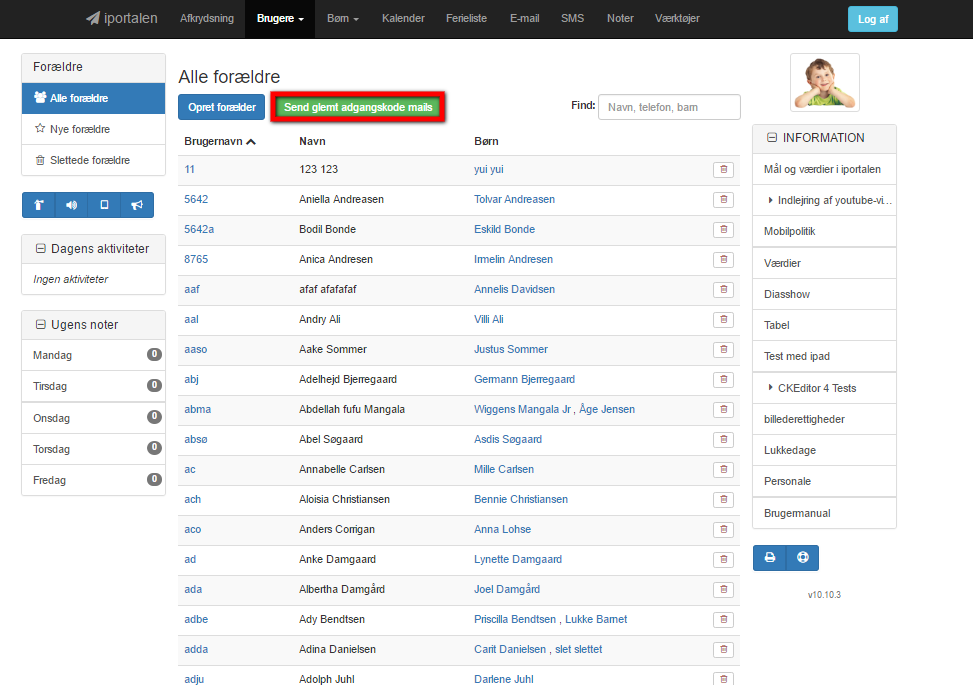Open the Brugere dropdown menu
This screenshot has height=685, width=973.
pyautogui.click(x=280, y=19)
